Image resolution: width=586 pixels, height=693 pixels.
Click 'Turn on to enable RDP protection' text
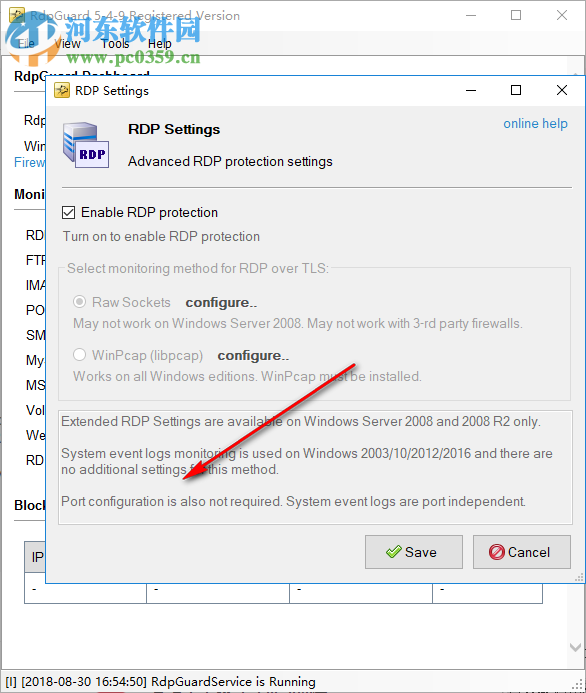pyautogui.click(x=161, y=236)
